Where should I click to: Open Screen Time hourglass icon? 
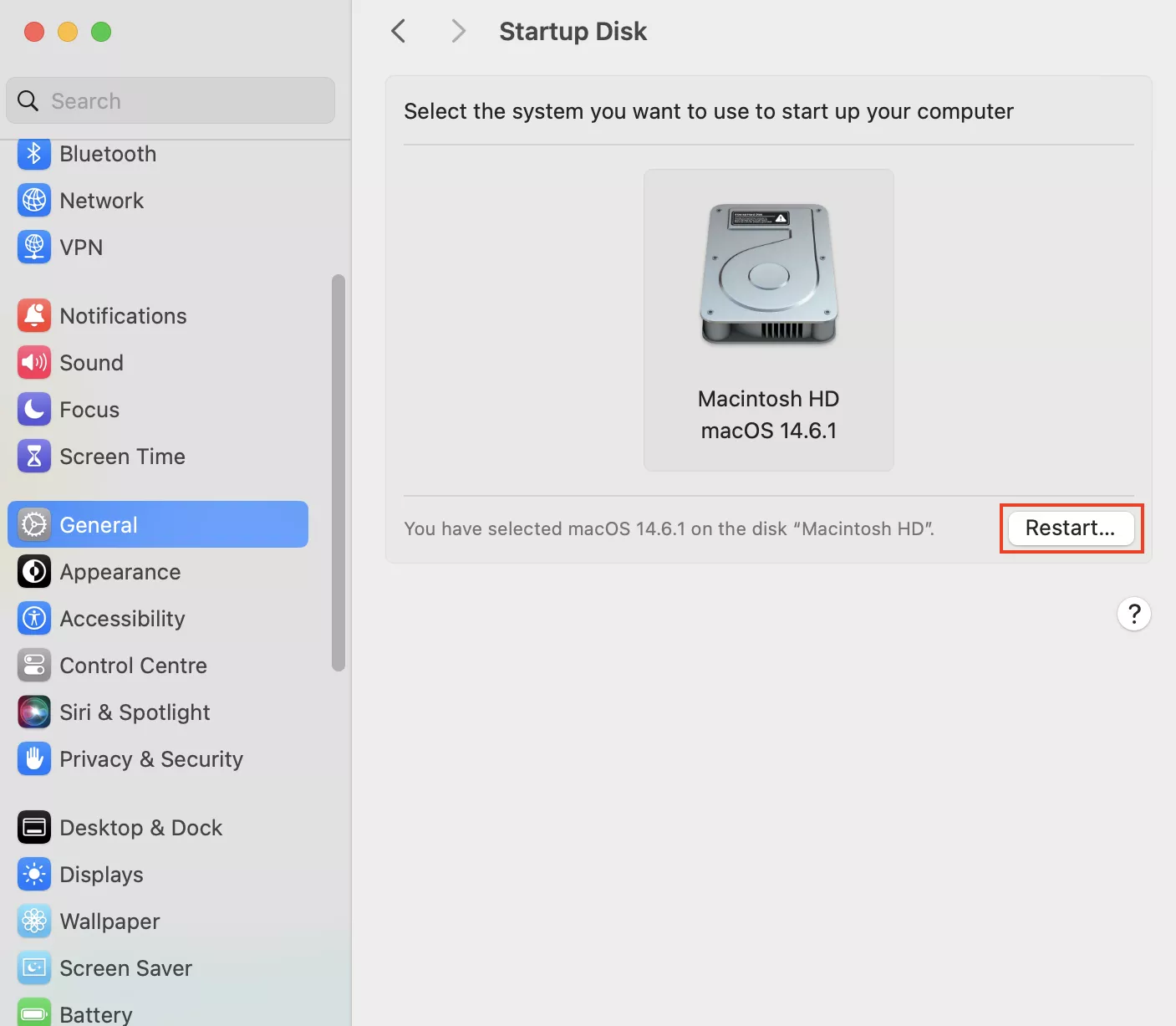point(33,457)
